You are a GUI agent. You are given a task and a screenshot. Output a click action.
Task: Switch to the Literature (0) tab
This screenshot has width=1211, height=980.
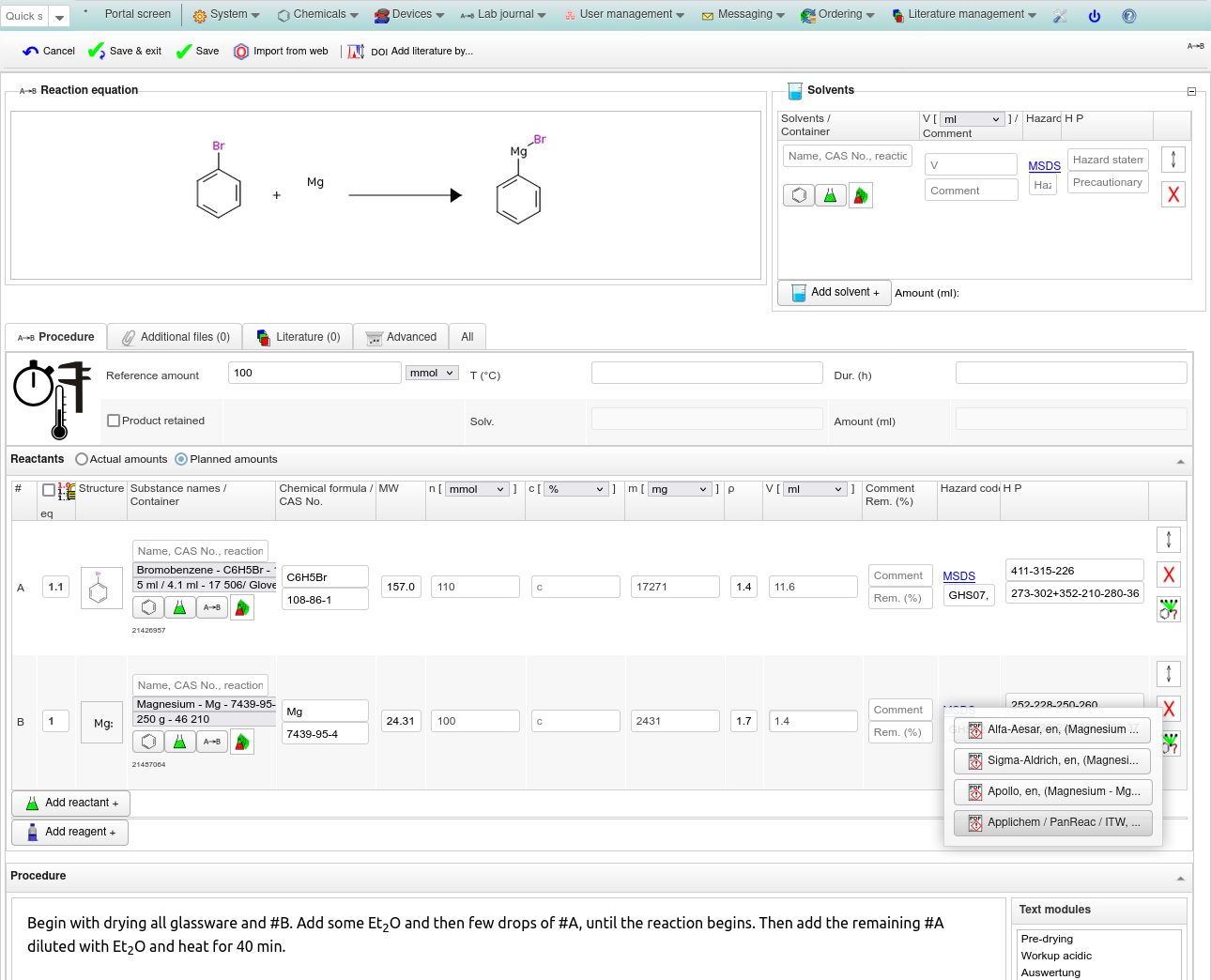click(x=298, y=337)
